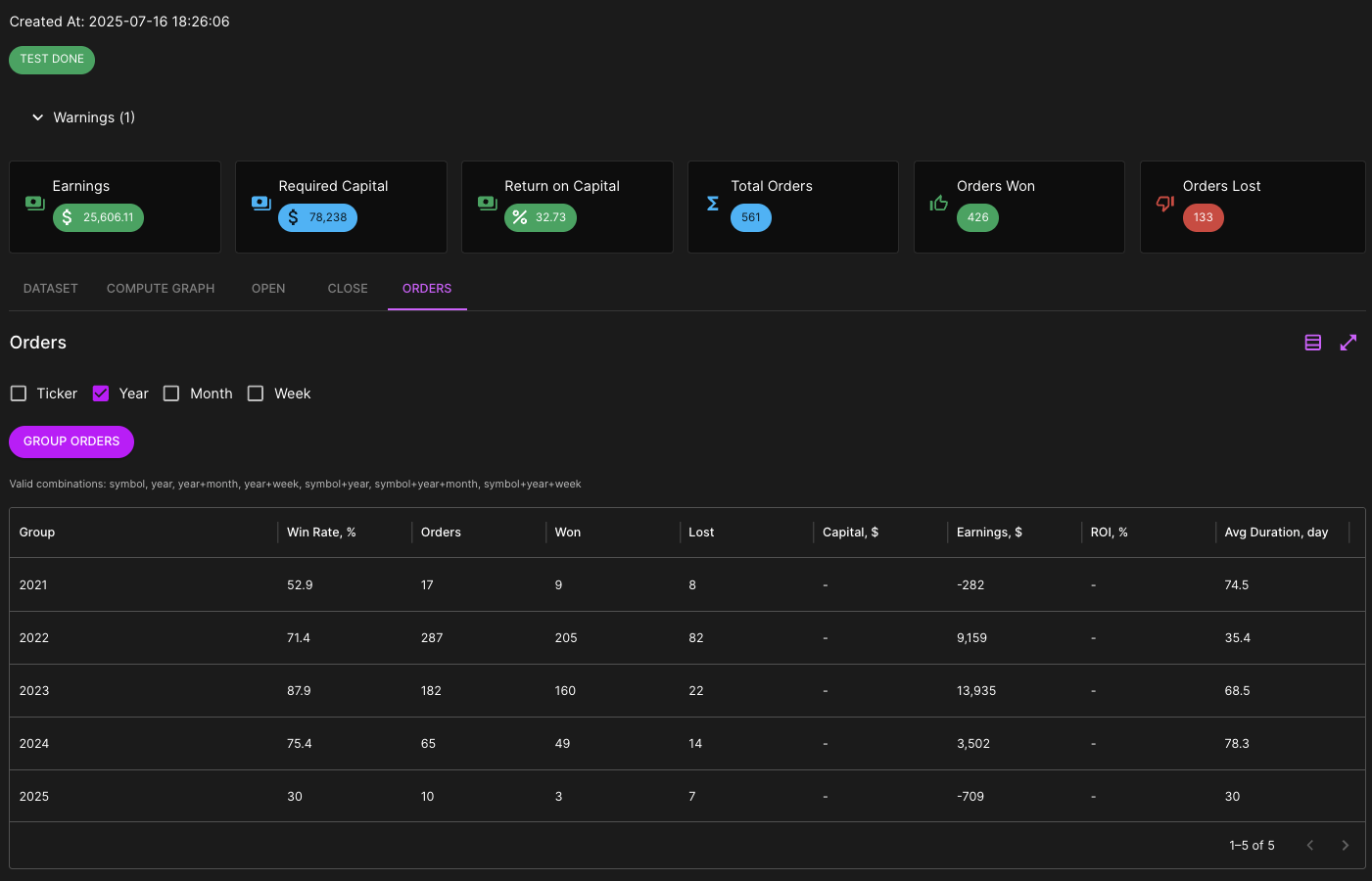
Task: Select the 2025 group row
Action: pos(687,796)
